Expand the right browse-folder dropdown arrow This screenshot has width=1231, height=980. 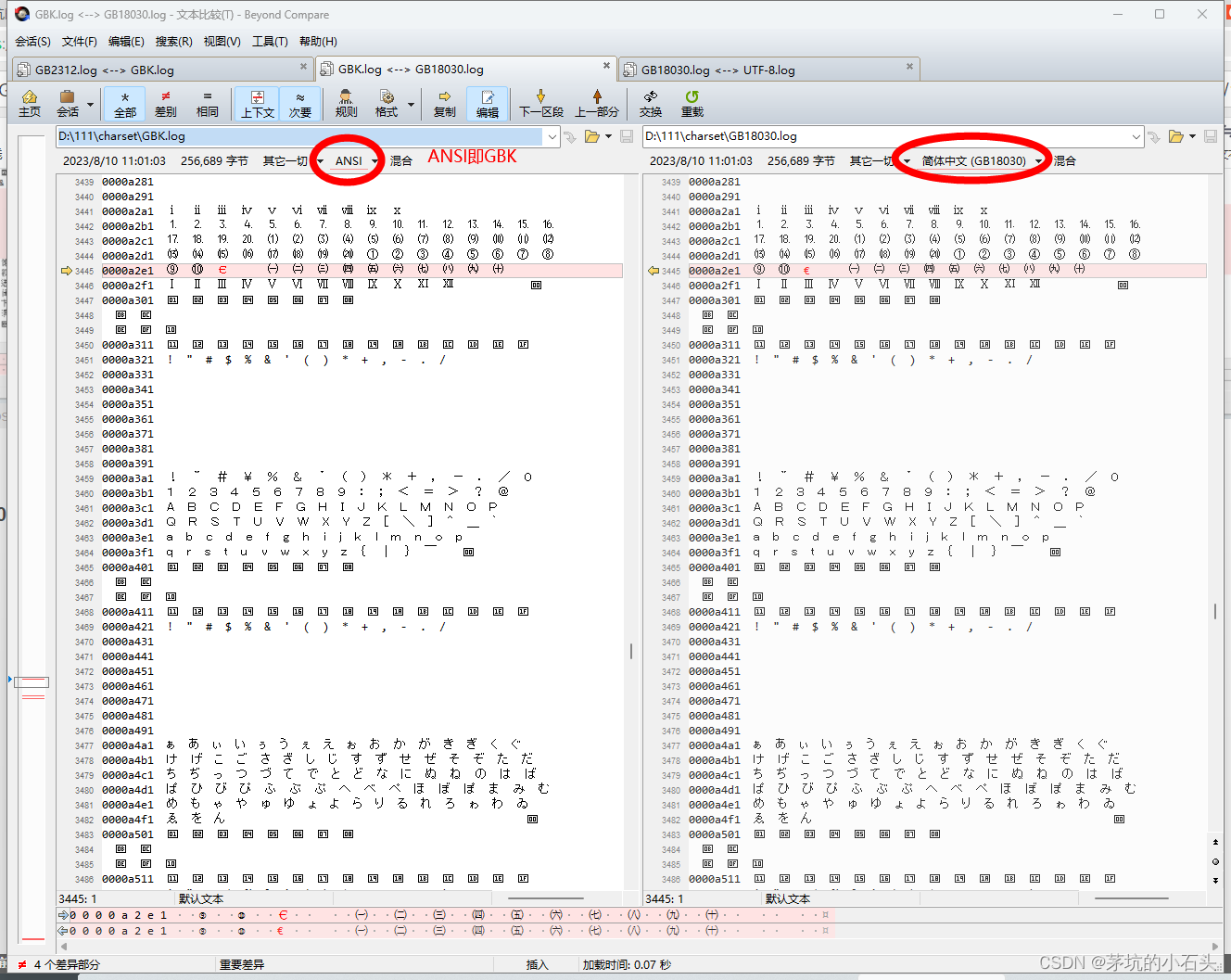pos(1192,137)
